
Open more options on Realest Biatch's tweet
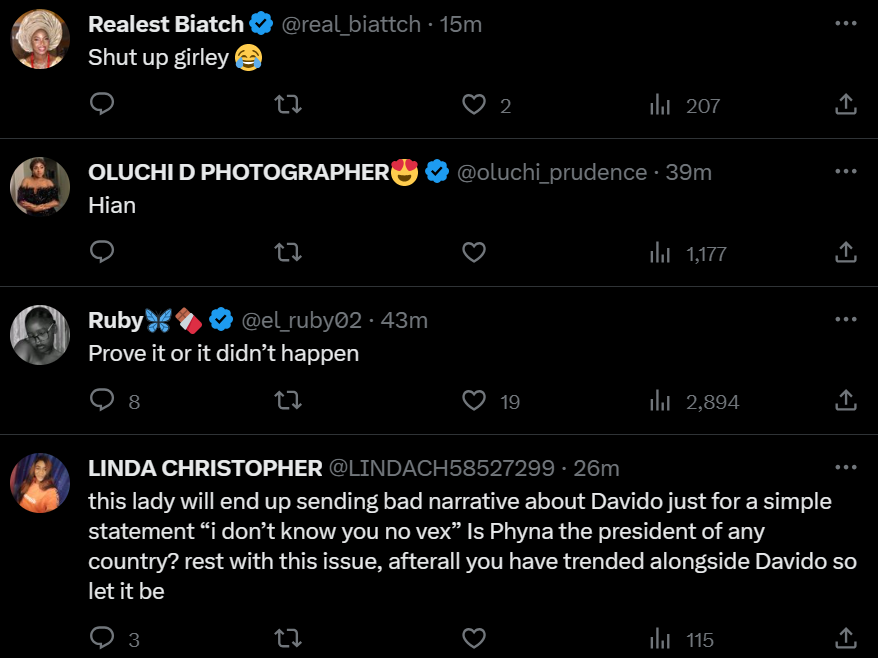click(x=846, y=23)
